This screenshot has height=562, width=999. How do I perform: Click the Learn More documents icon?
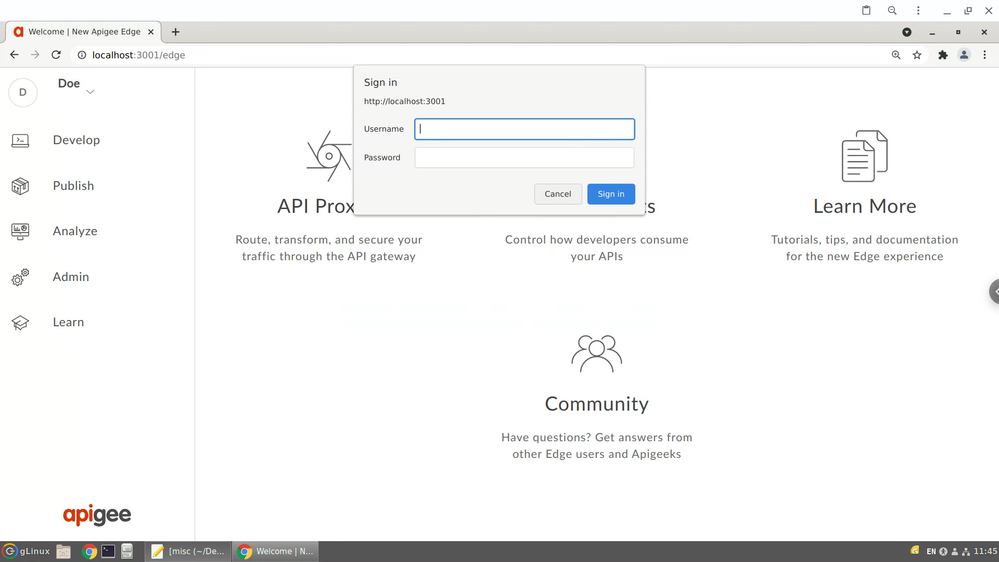[865, 156]
